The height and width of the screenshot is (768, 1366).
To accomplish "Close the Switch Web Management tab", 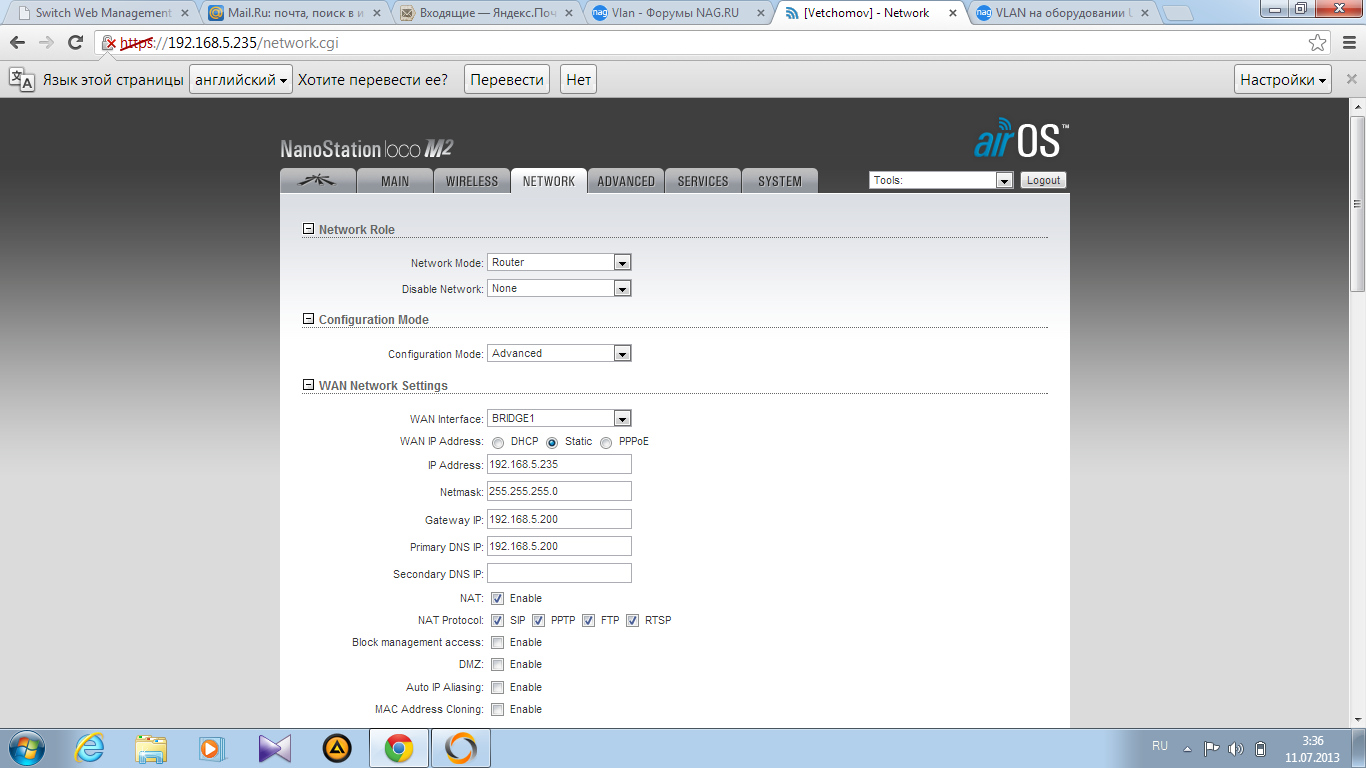I will pyautogui.click(x=182, y=13).
